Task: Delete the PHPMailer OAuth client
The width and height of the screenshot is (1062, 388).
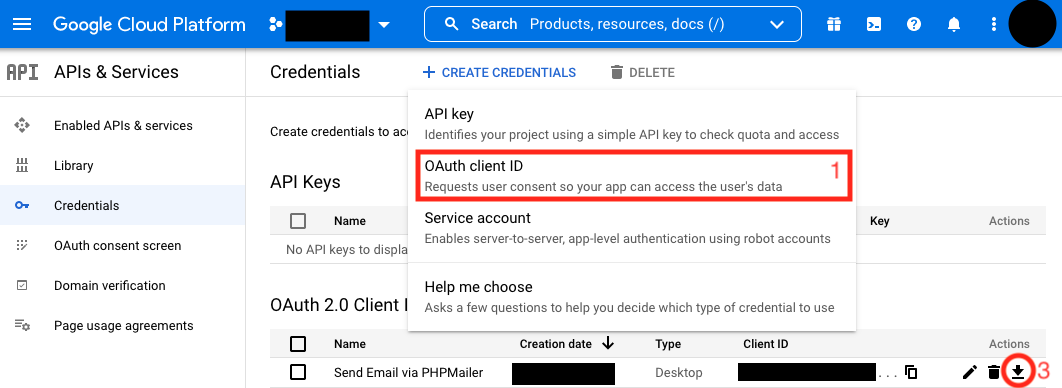Action: pyautogui.click(x=993, y=372)
